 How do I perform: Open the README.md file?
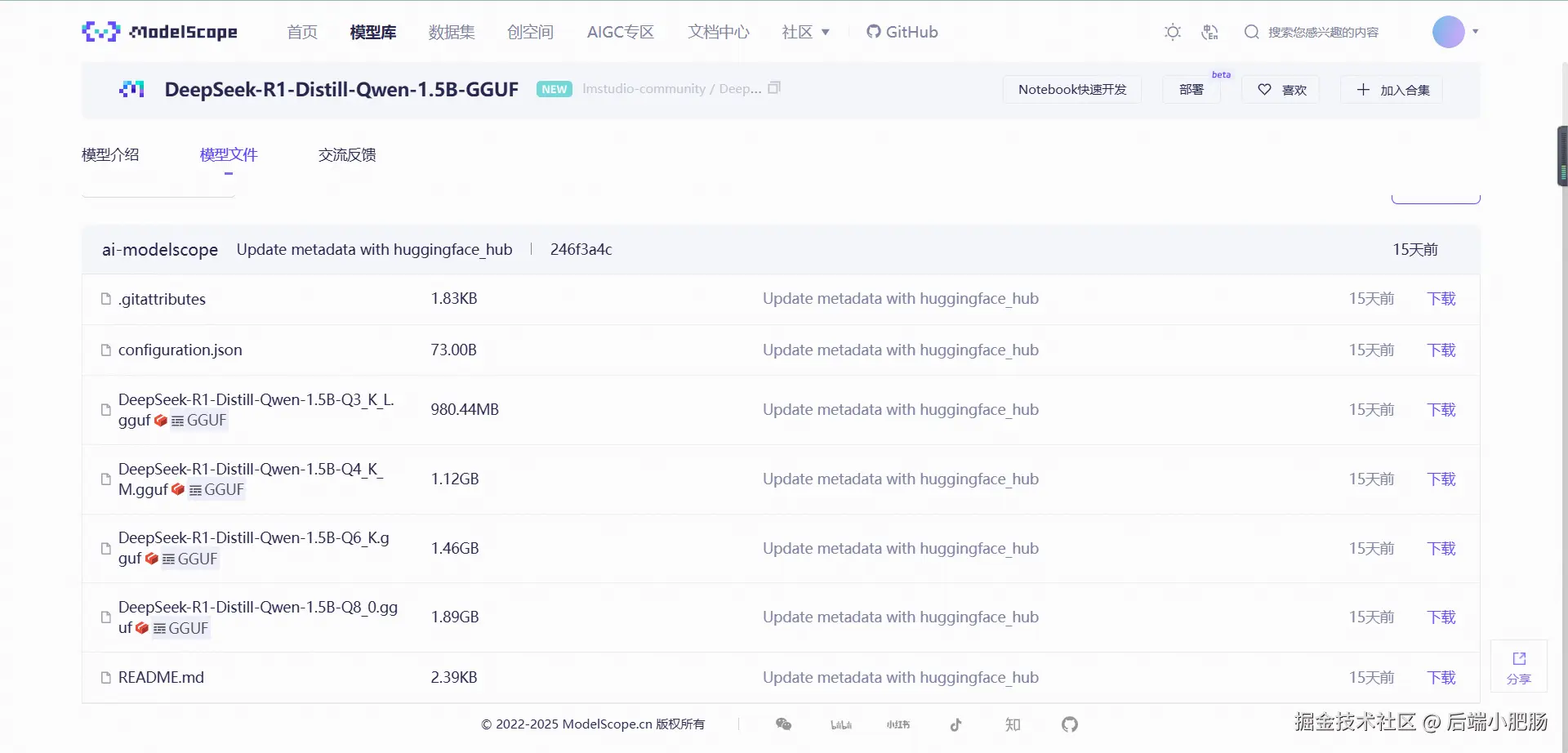pyautogui.click(x=161, y=678)
